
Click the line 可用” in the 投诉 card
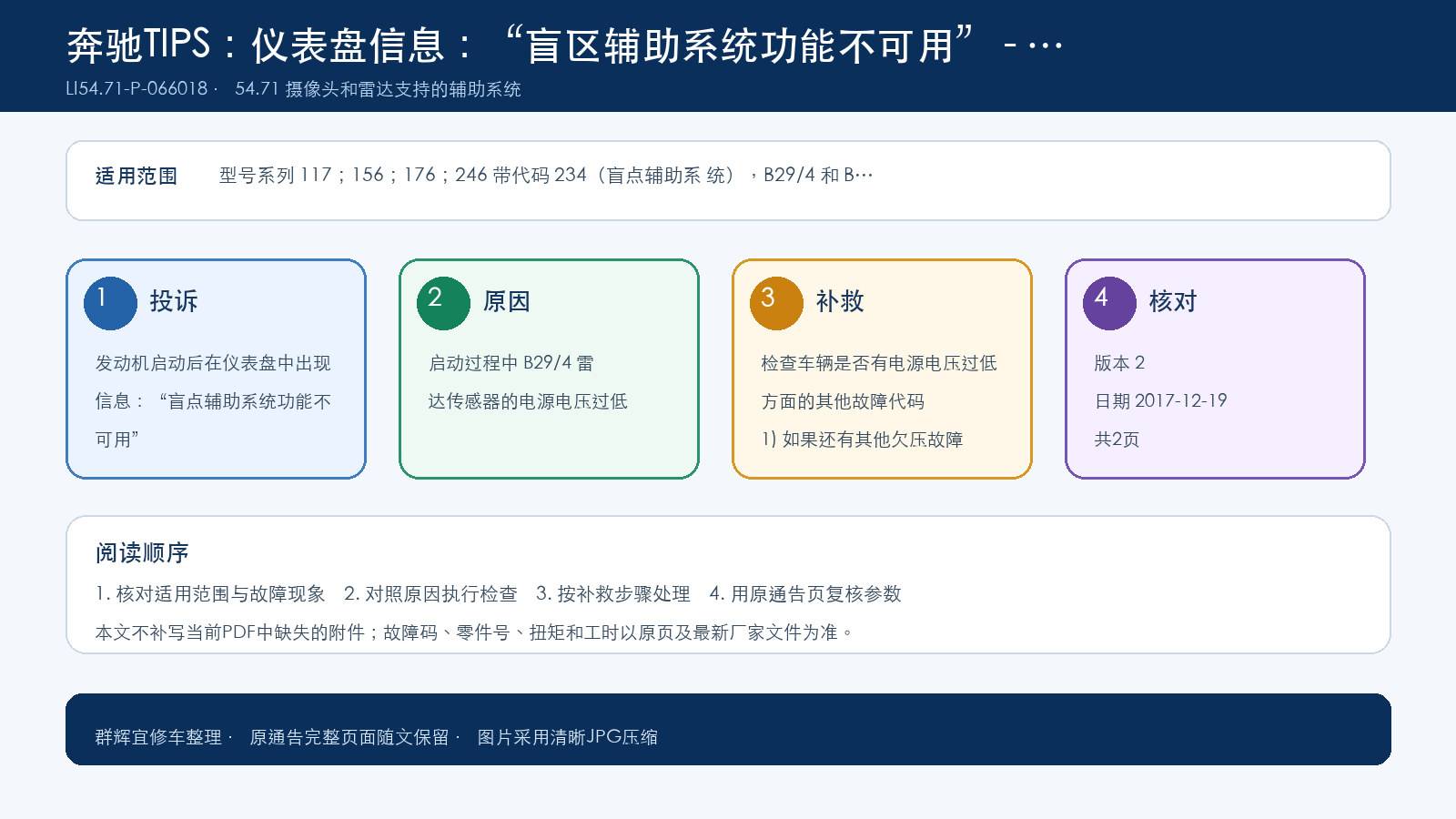click(117, 440)
